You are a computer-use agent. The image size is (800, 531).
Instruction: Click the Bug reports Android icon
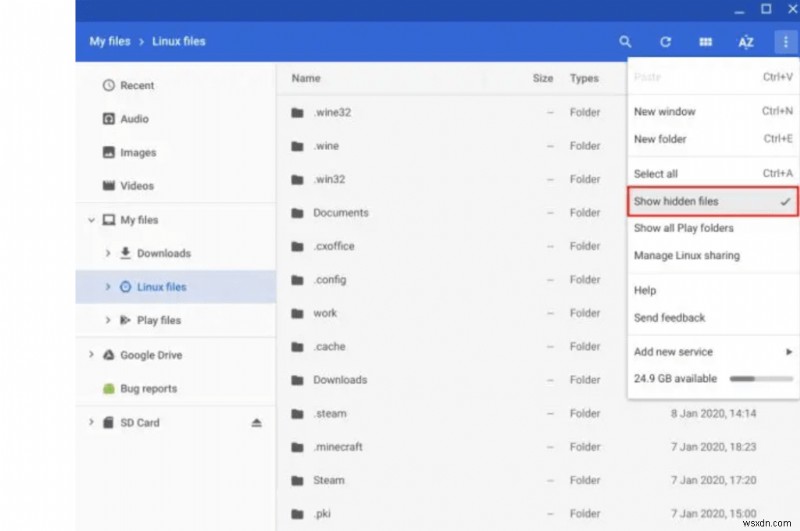(x=109, y=389)
